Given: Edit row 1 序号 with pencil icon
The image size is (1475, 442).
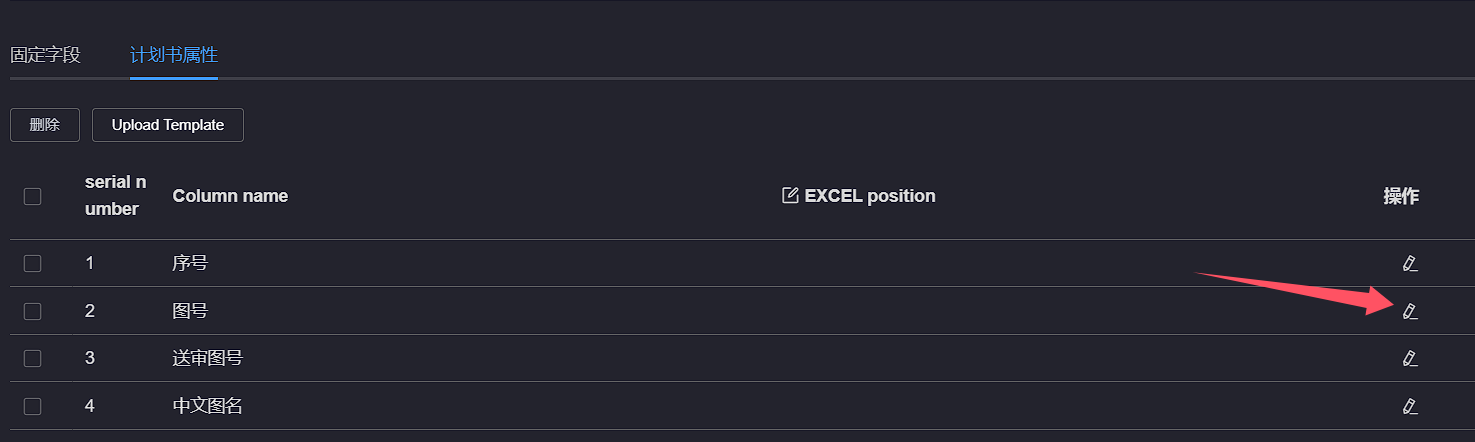Looking at the screenshot, I should 1410,263.
